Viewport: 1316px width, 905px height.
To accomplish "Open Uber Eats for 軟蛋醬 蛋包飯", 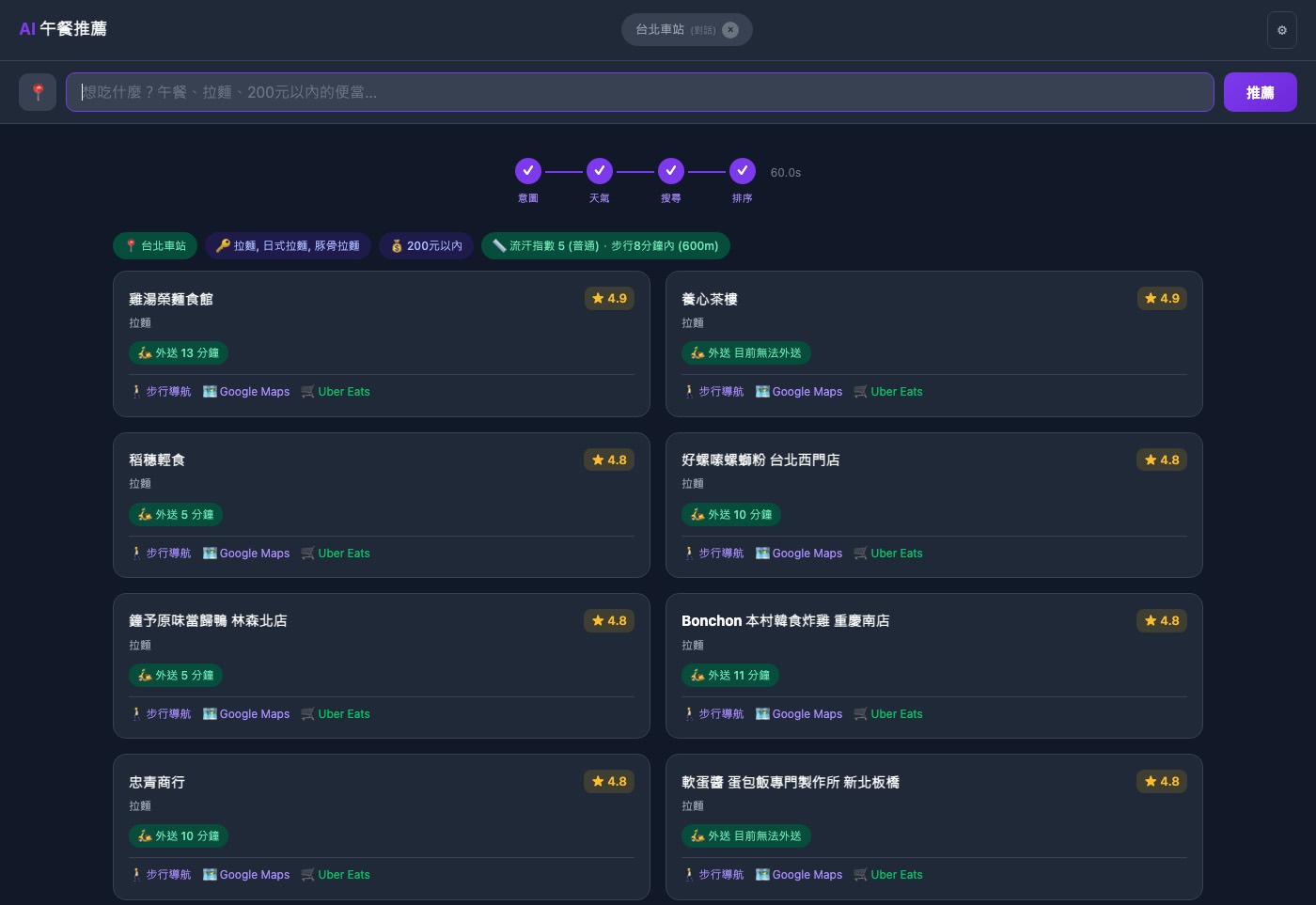I will pos(888,875).
